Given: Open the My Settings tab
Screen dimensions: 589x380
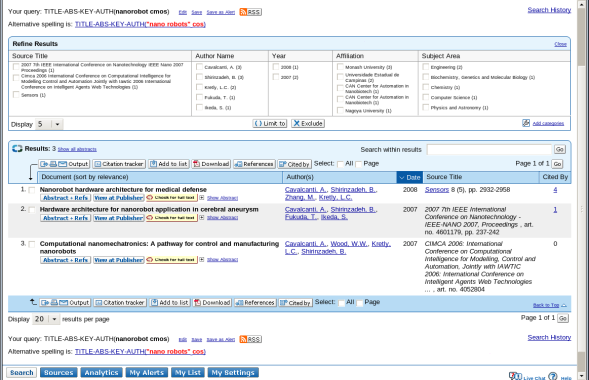Looking at the screenshot, I should (233, 372).
